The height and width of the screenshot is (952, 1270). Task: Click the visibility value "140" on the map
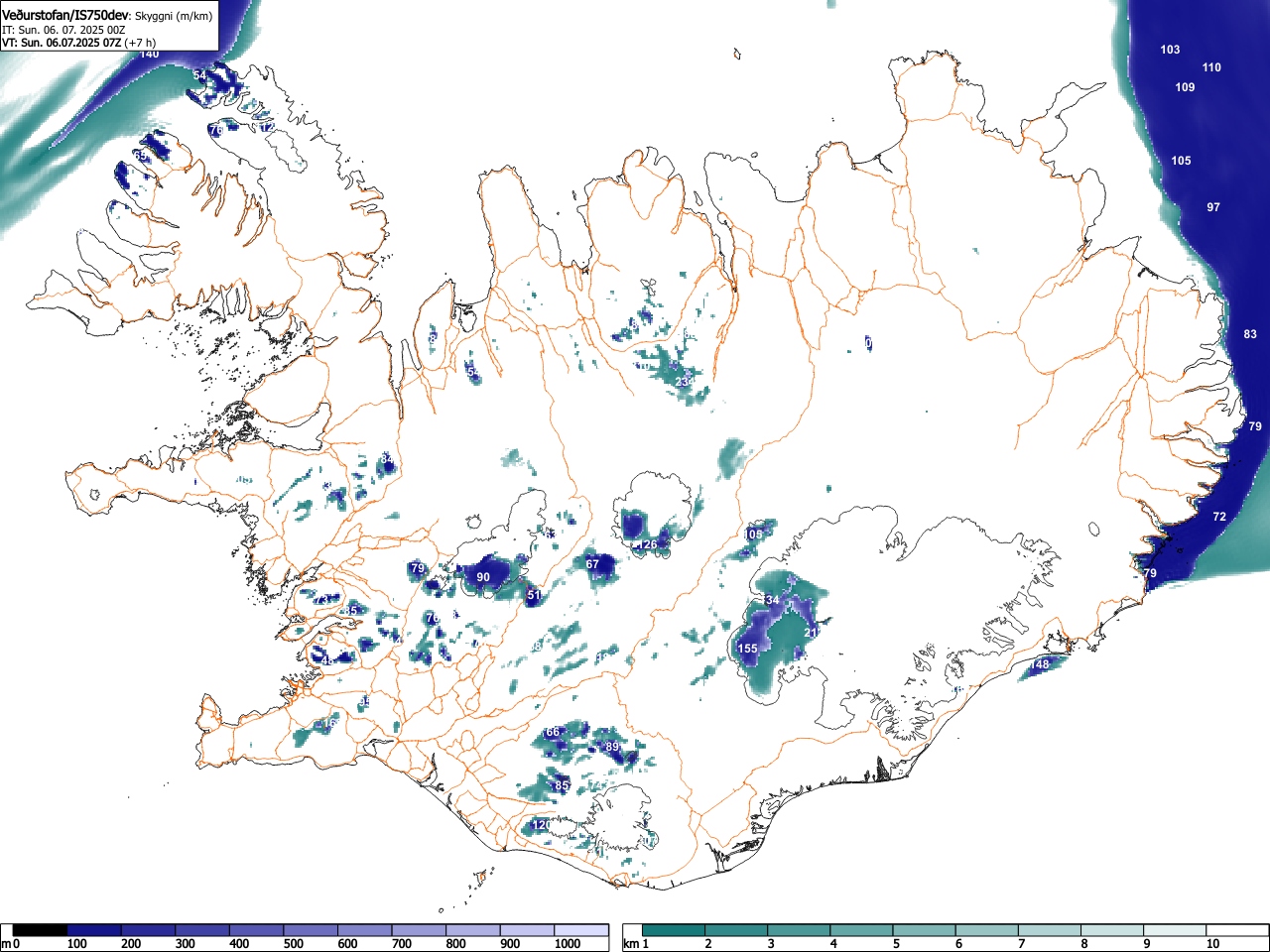[x=149, y=54]
